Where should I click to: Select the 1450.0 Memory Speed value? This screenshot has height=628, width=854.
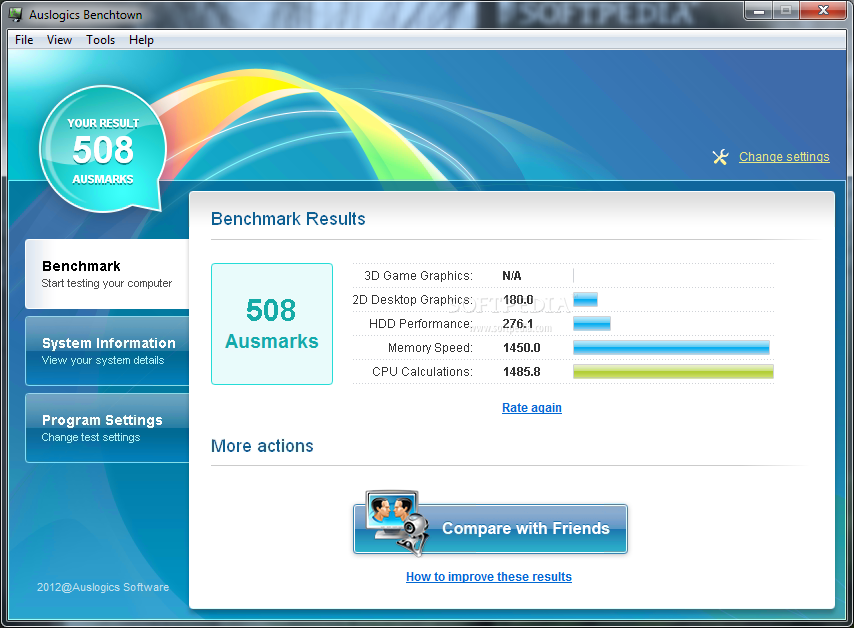[x=521, y=347]
